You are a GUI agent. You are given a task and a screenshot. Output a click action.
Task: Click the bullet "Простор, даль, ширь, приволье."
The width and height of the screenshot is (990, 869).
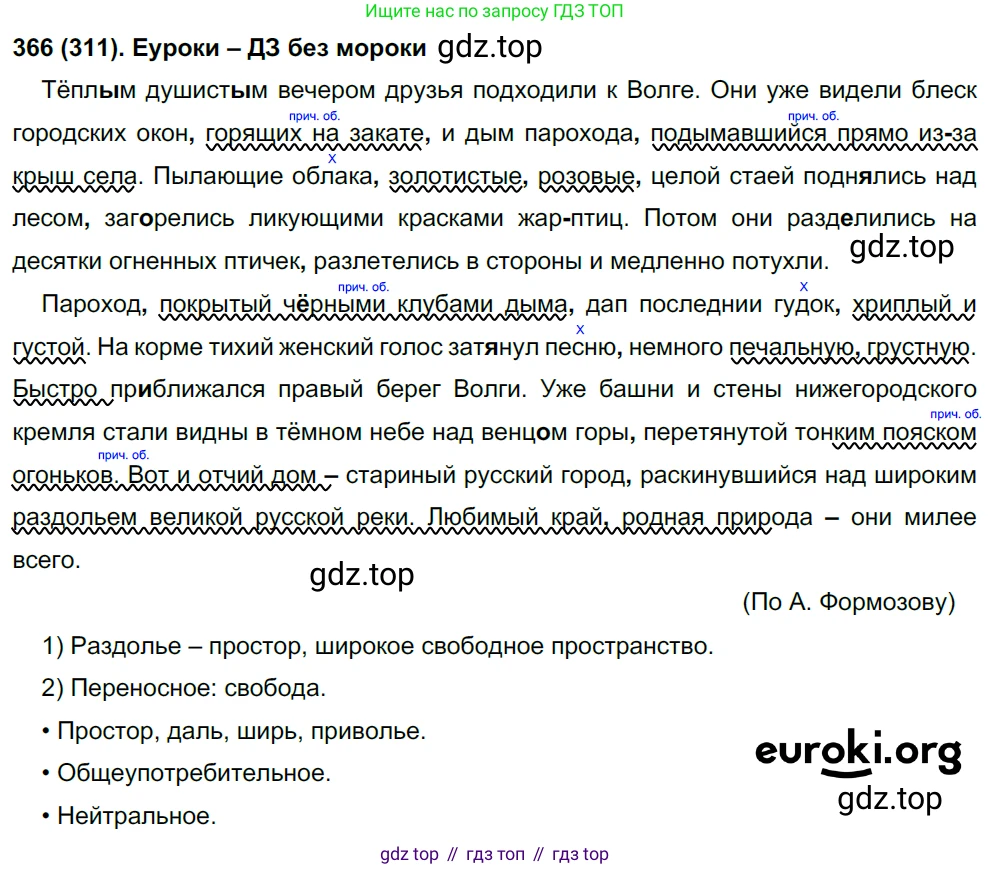click(x=235, y=731)
